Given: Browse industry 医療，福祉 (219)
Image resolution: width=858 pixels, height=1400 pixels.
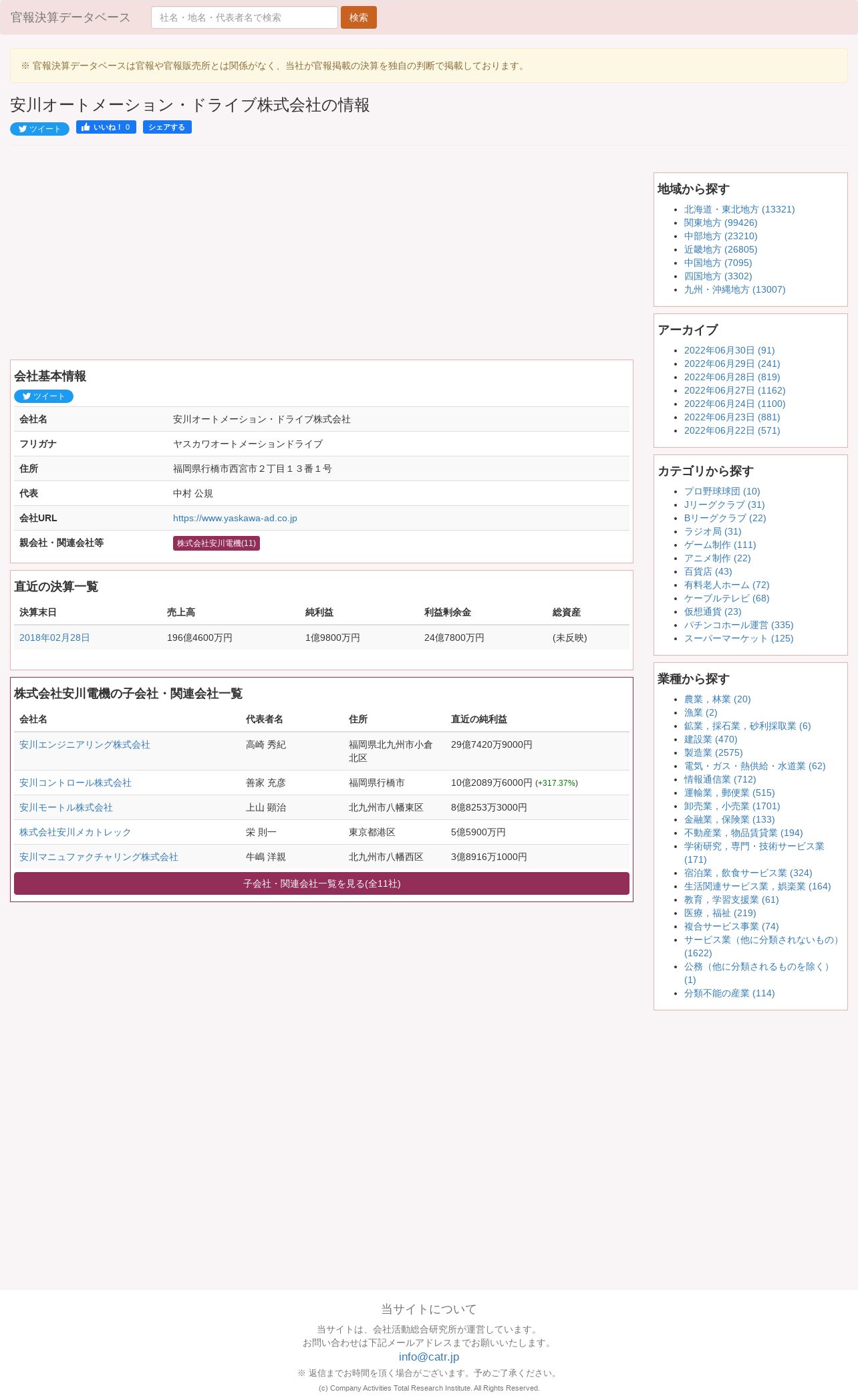Looking at the screenshot, I should coord(720,913).
